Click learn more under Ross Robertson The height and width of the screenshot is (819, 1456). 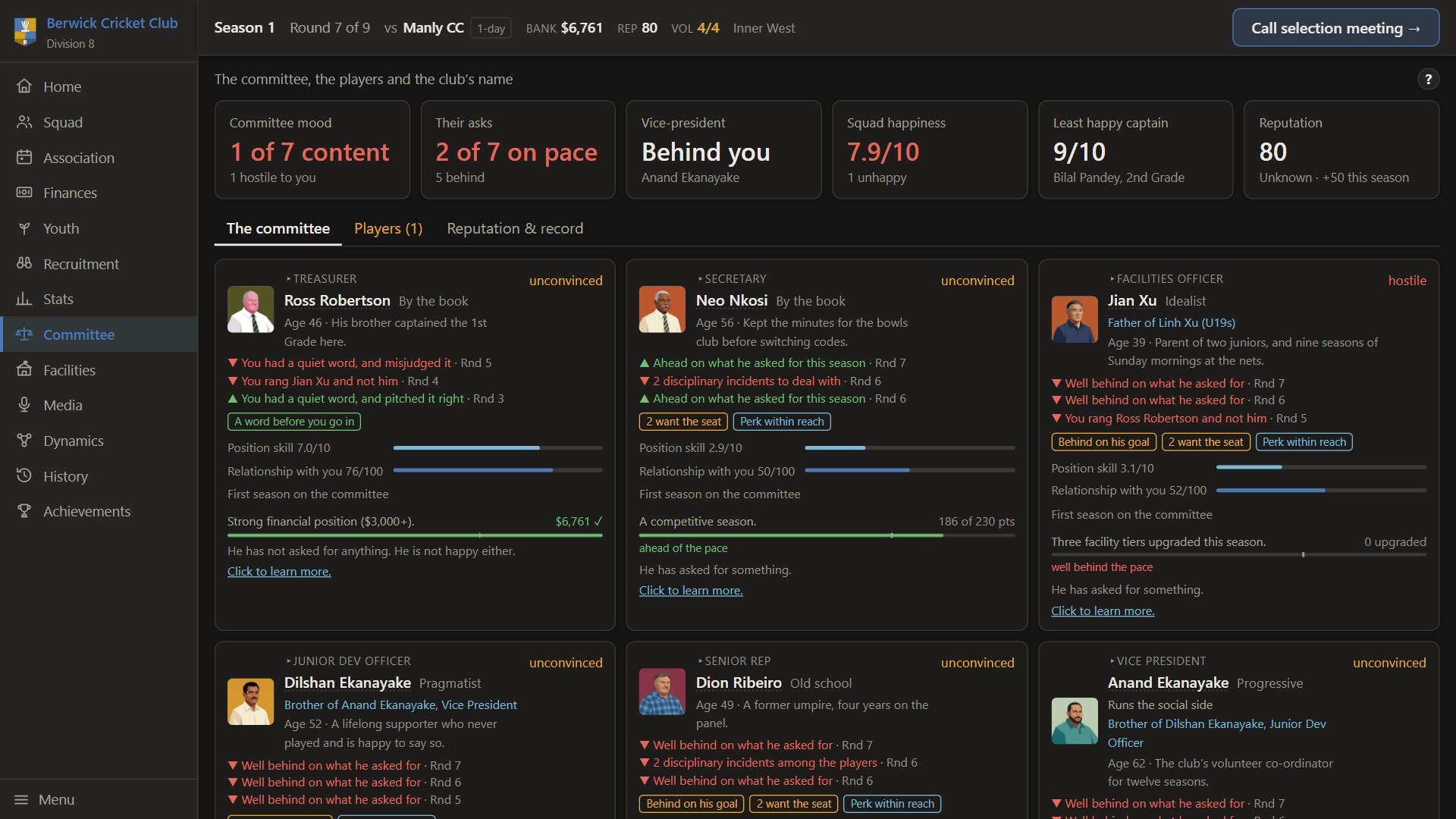(x=279, y=571)
